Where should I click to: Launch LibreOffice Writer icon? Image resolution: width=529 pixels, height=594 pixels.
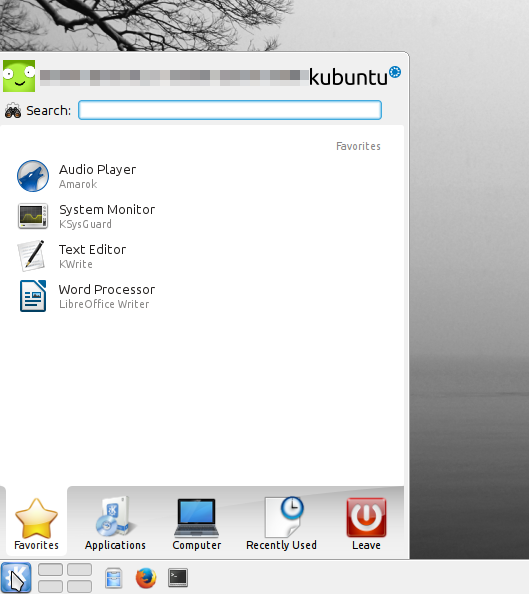[x=33, y=296]
